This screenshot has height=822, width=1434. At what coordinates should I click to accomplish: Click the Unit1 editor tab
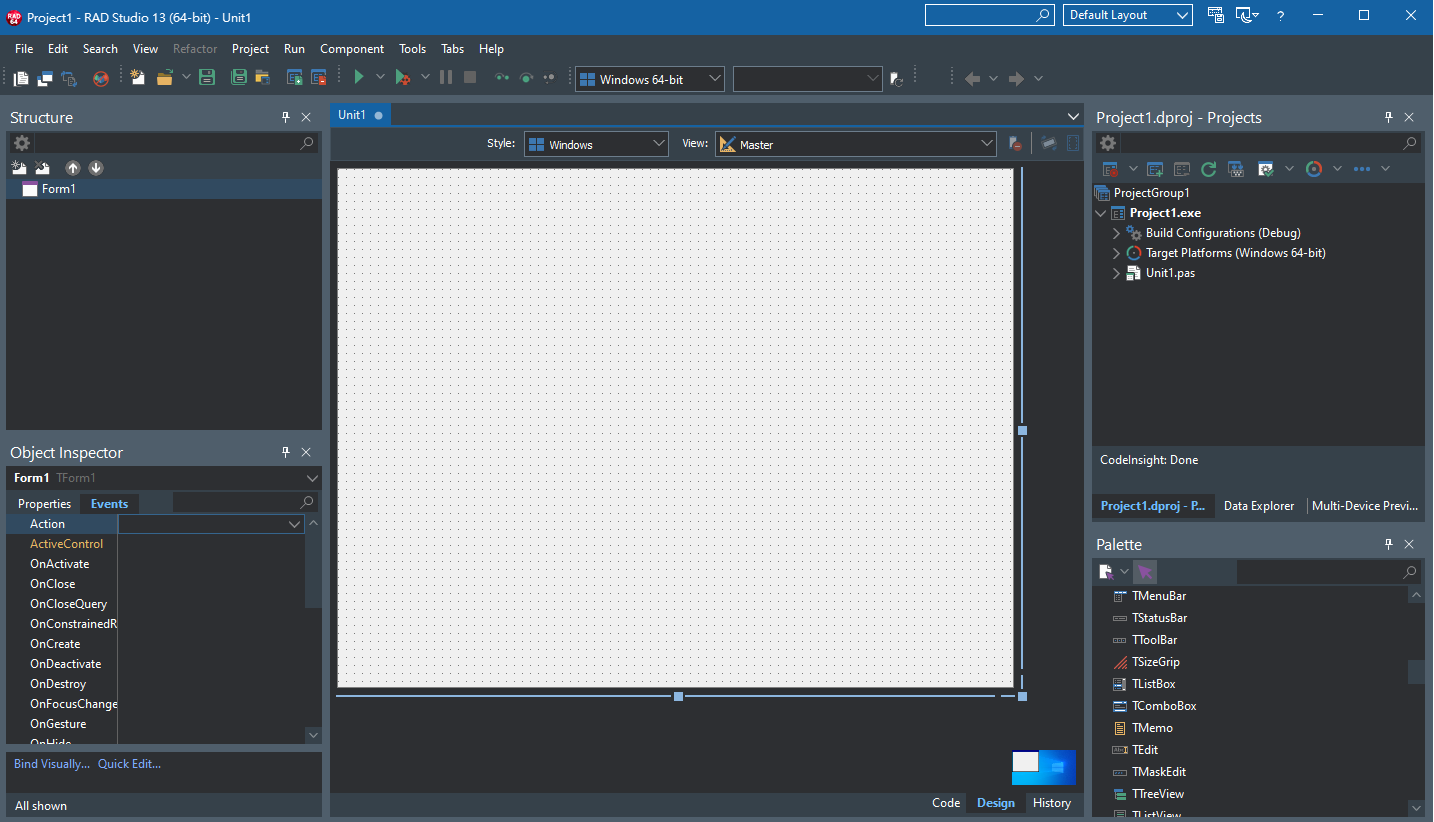pyautogui.click(x=360, y=115)
